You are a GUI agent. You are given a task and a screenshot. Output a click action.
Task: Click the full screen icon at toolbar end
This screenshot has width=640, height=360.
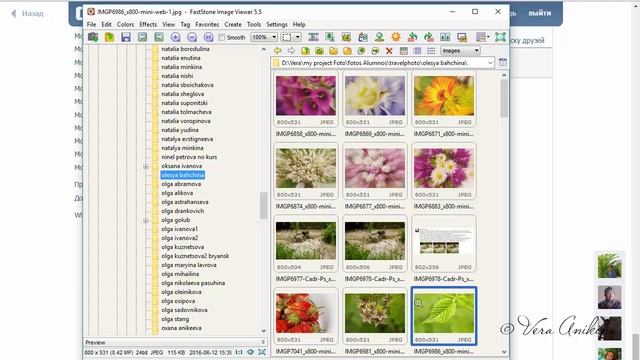(x=500, y=37)
